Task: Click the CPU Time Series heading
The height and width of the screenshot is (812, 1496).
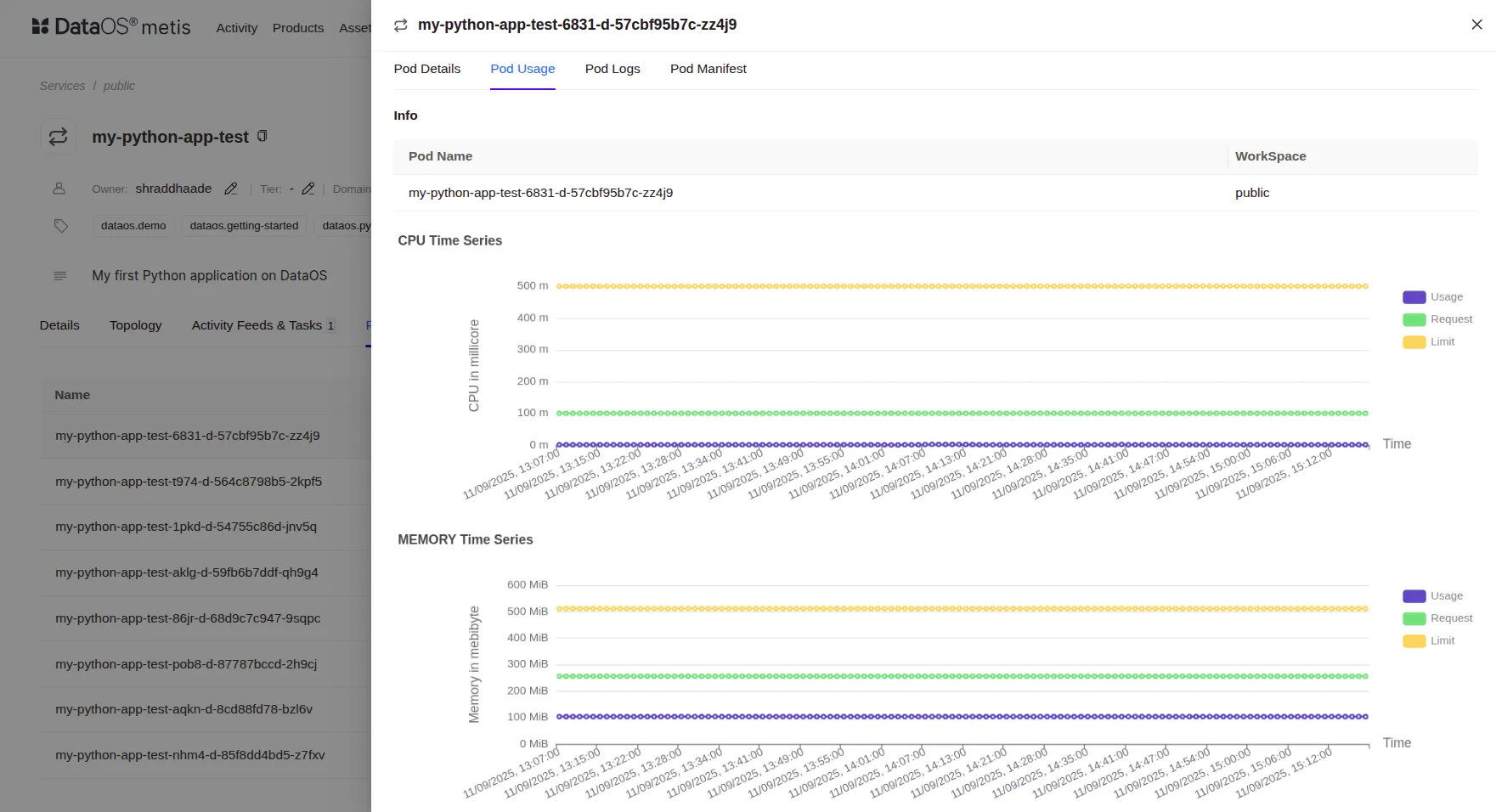Action: tap(450, 241)
